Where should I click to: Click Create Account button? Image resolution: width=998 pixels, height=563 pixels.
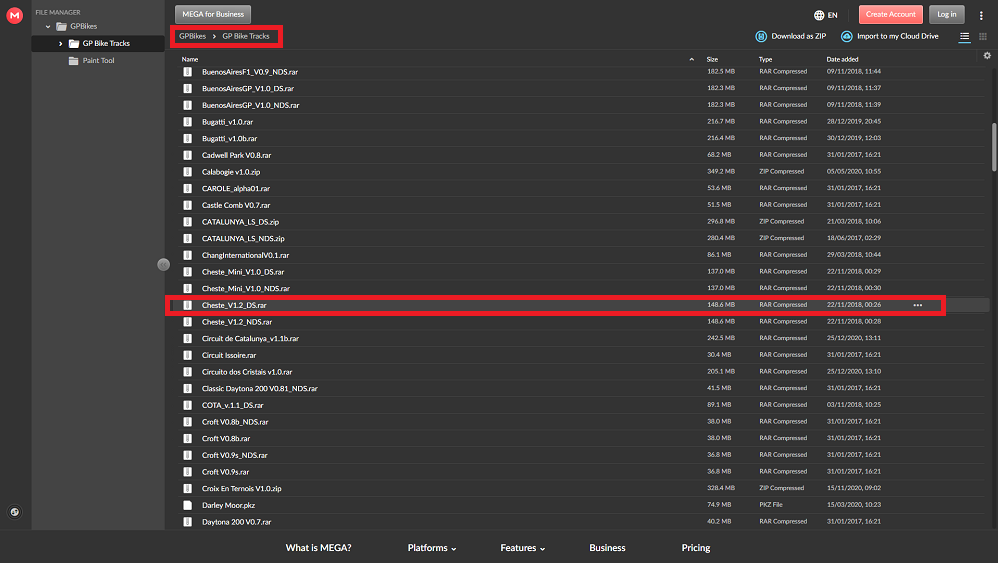pos(890,14)
